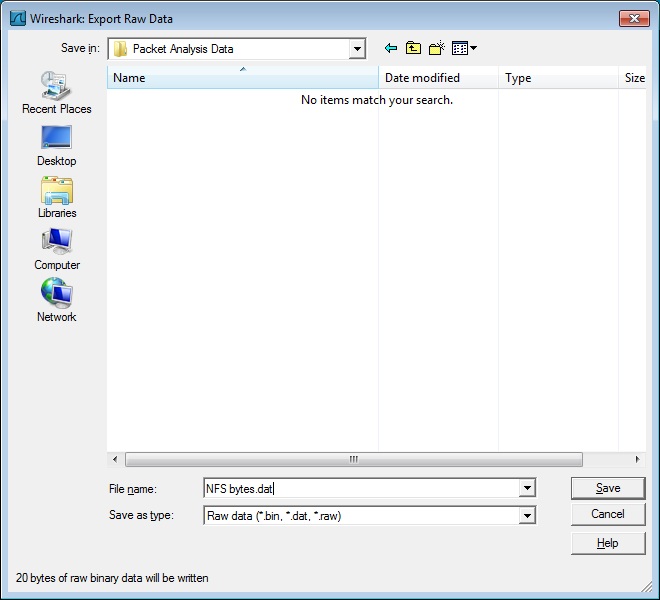Create a new folder
Image resolution: width=660 pixels, height=600 pixels.
436,48
